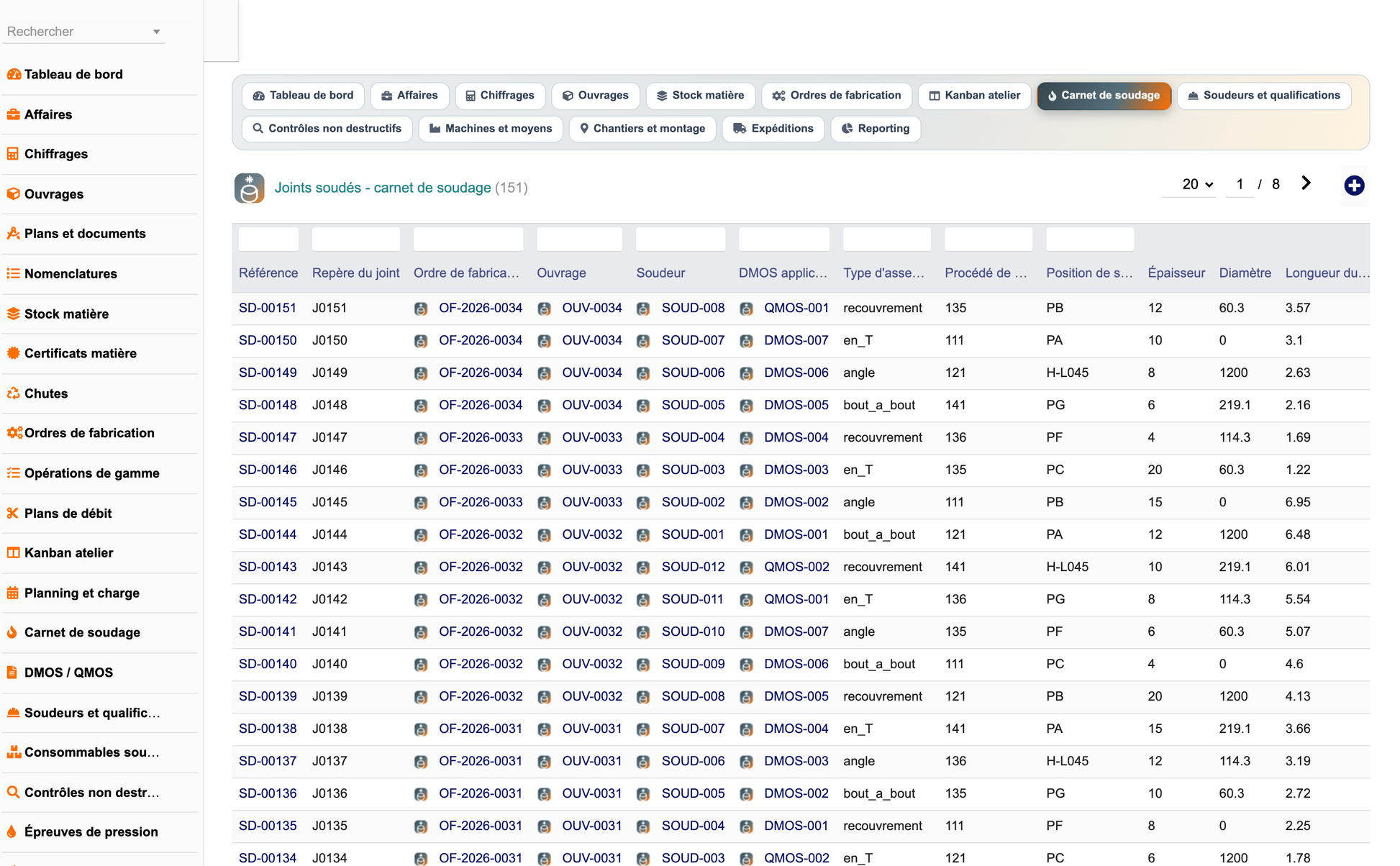Open the OUV-0032 link in row SD-00143

coord(592,567)
